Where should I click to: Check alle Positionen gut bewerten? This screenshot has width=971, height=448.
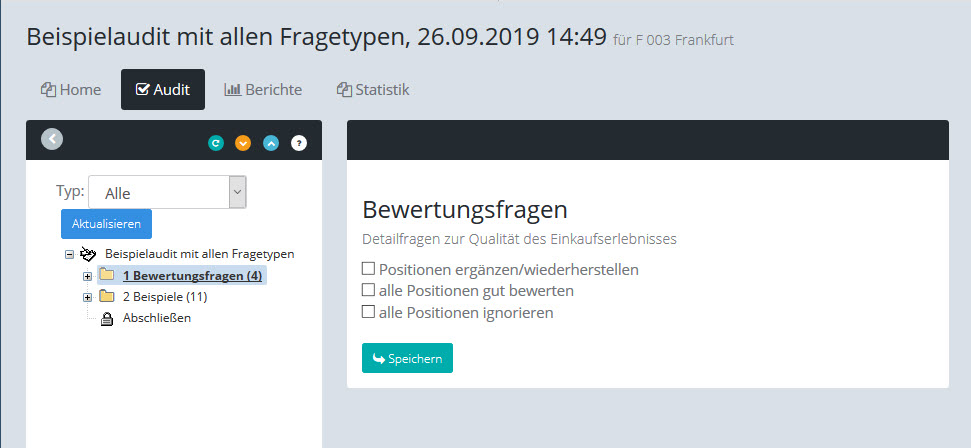[x=368, y=291]
